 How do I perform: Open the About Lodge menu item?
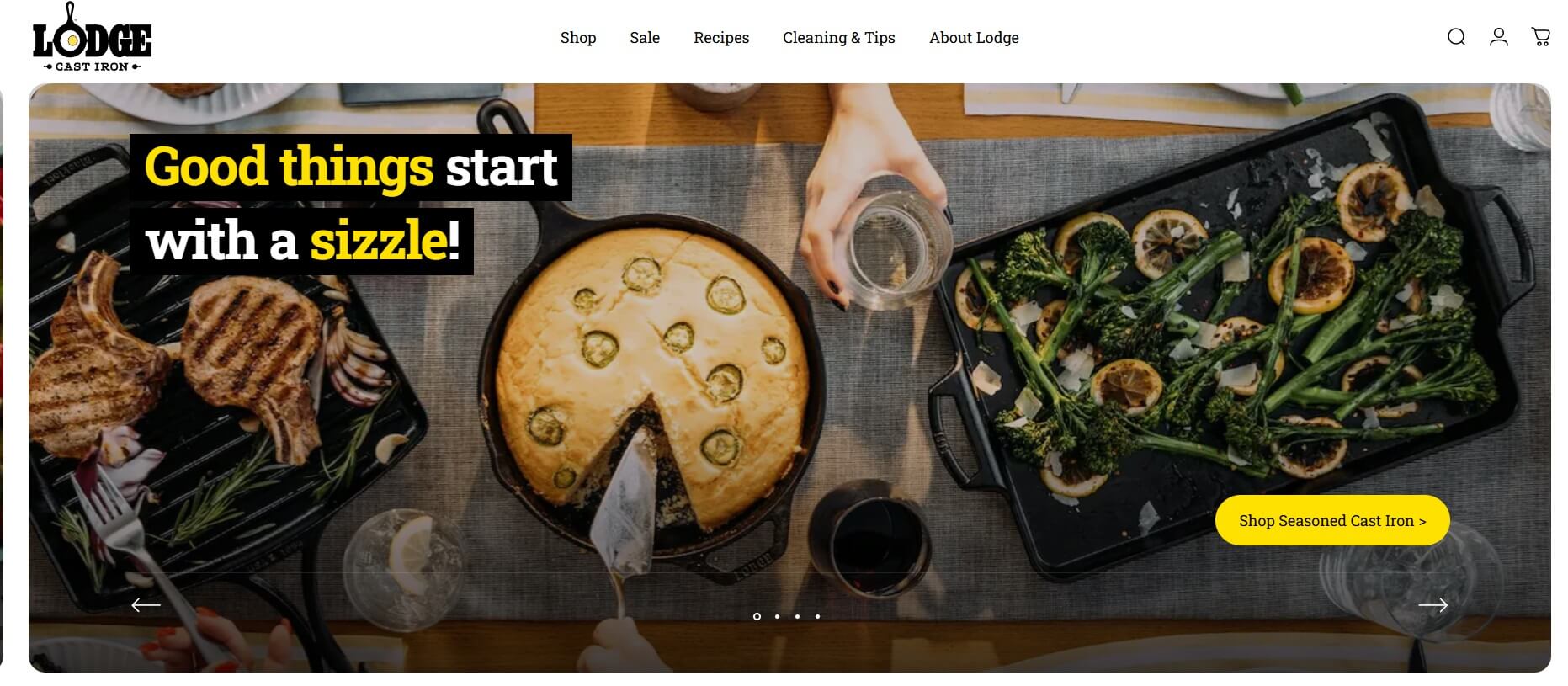coord(974,38)
